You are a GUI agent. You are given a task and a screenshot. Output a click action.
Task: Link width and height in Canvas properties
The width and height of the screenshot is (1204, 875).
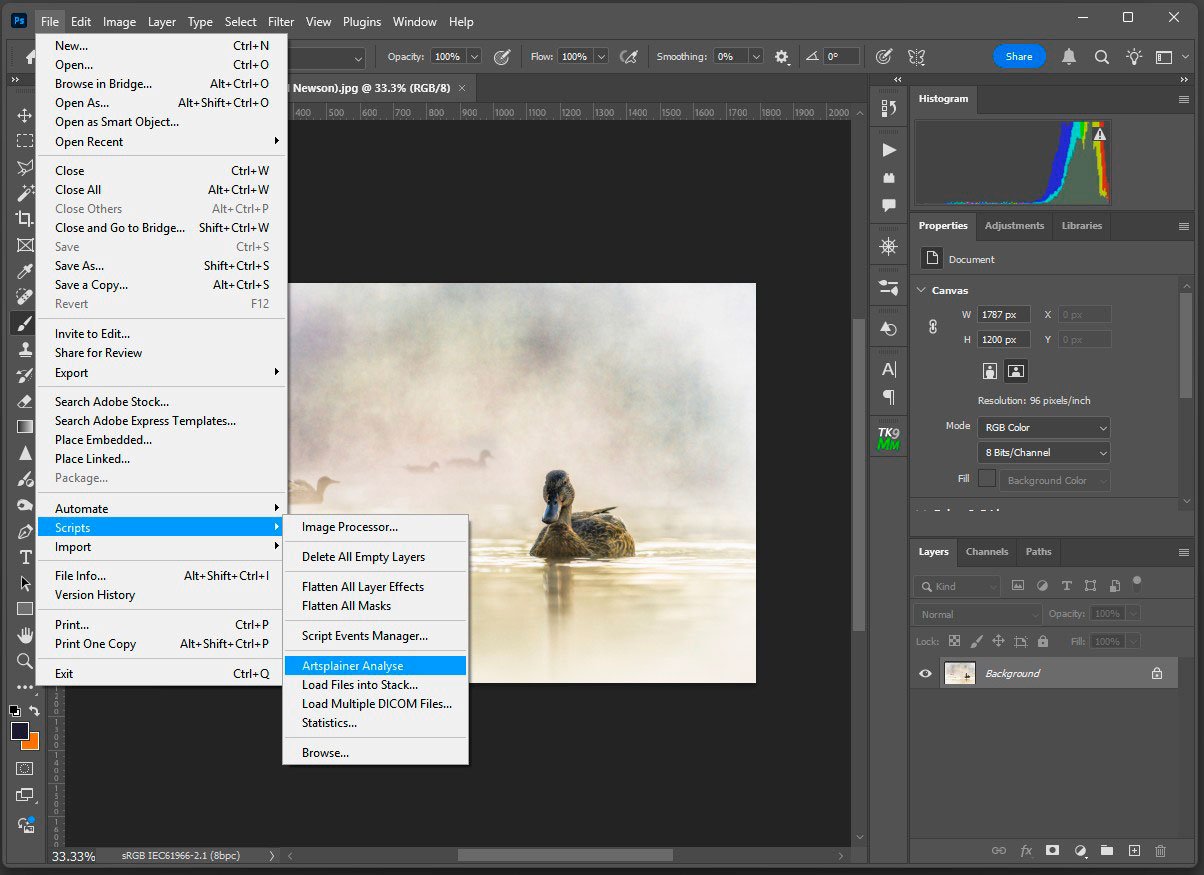click(934, 326)
